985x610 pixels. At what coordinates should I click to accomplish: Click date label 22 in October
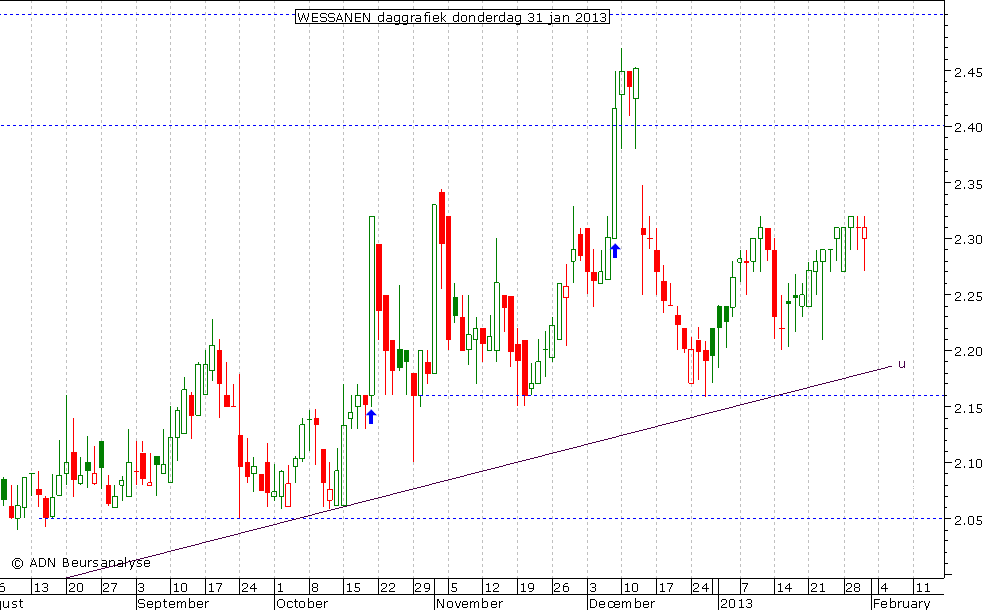point(388,588)
